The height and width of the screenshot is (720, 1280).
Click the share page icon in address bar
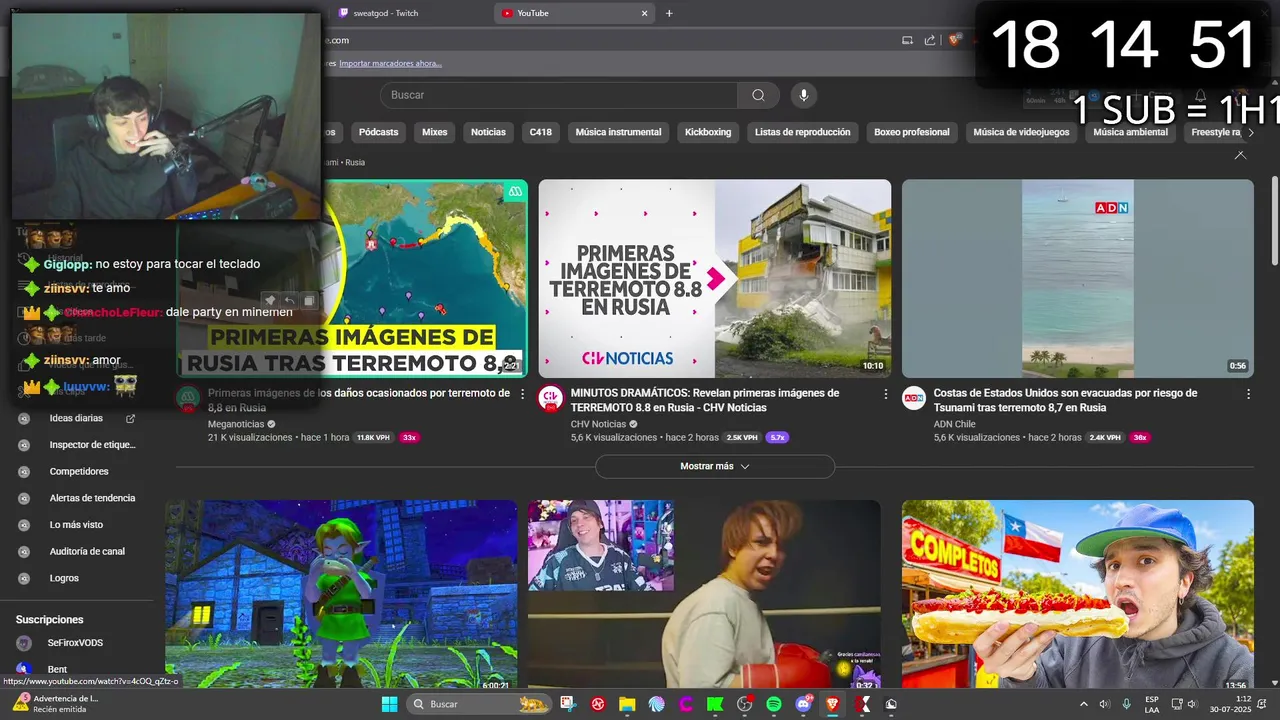tap(930, 40)
